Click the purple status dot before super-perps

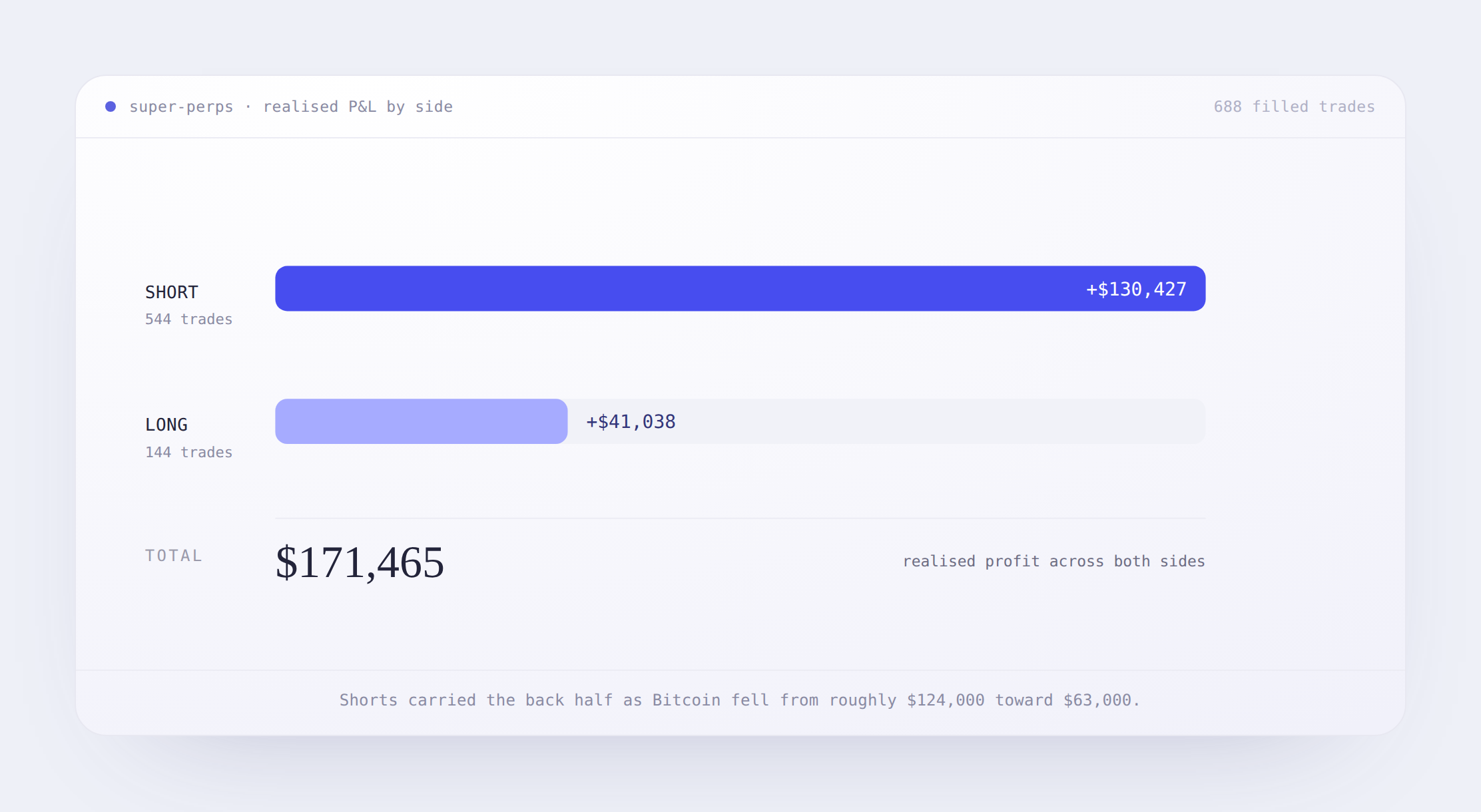coord(111,106)
